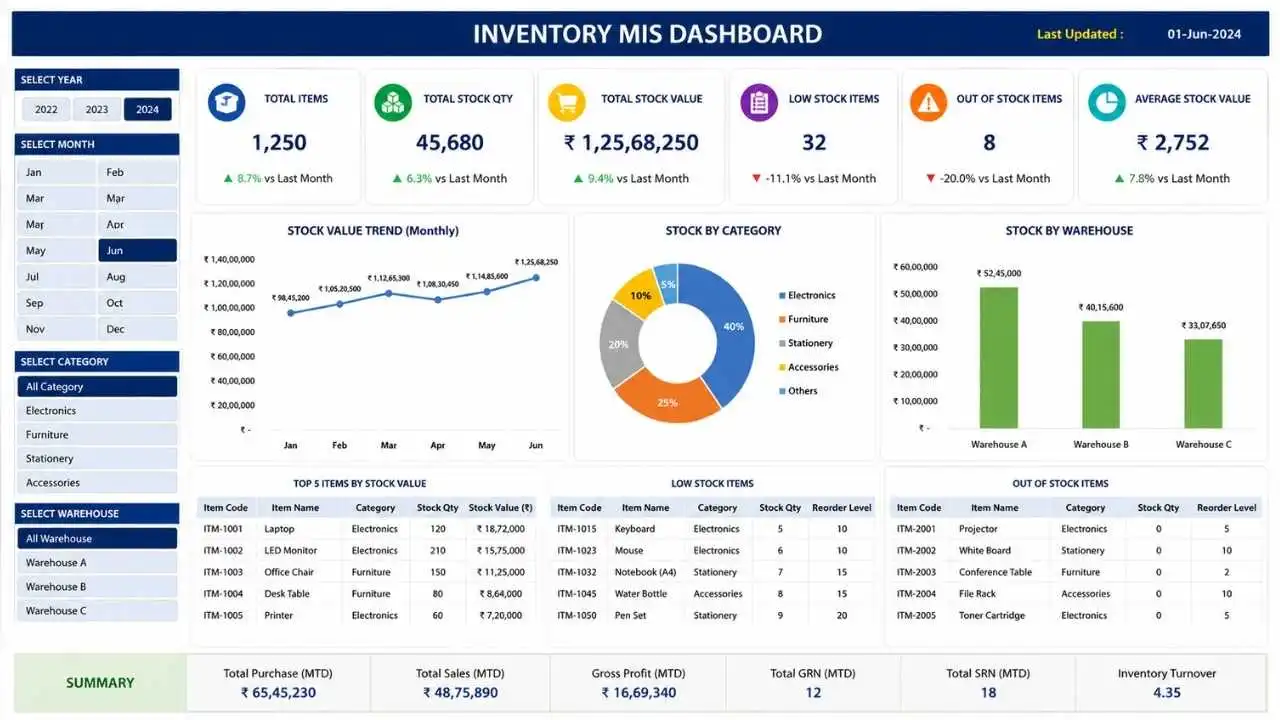Click the Stock Value (₹) column header
This screenshot has height=720, width=1280.
coord(500,508)
